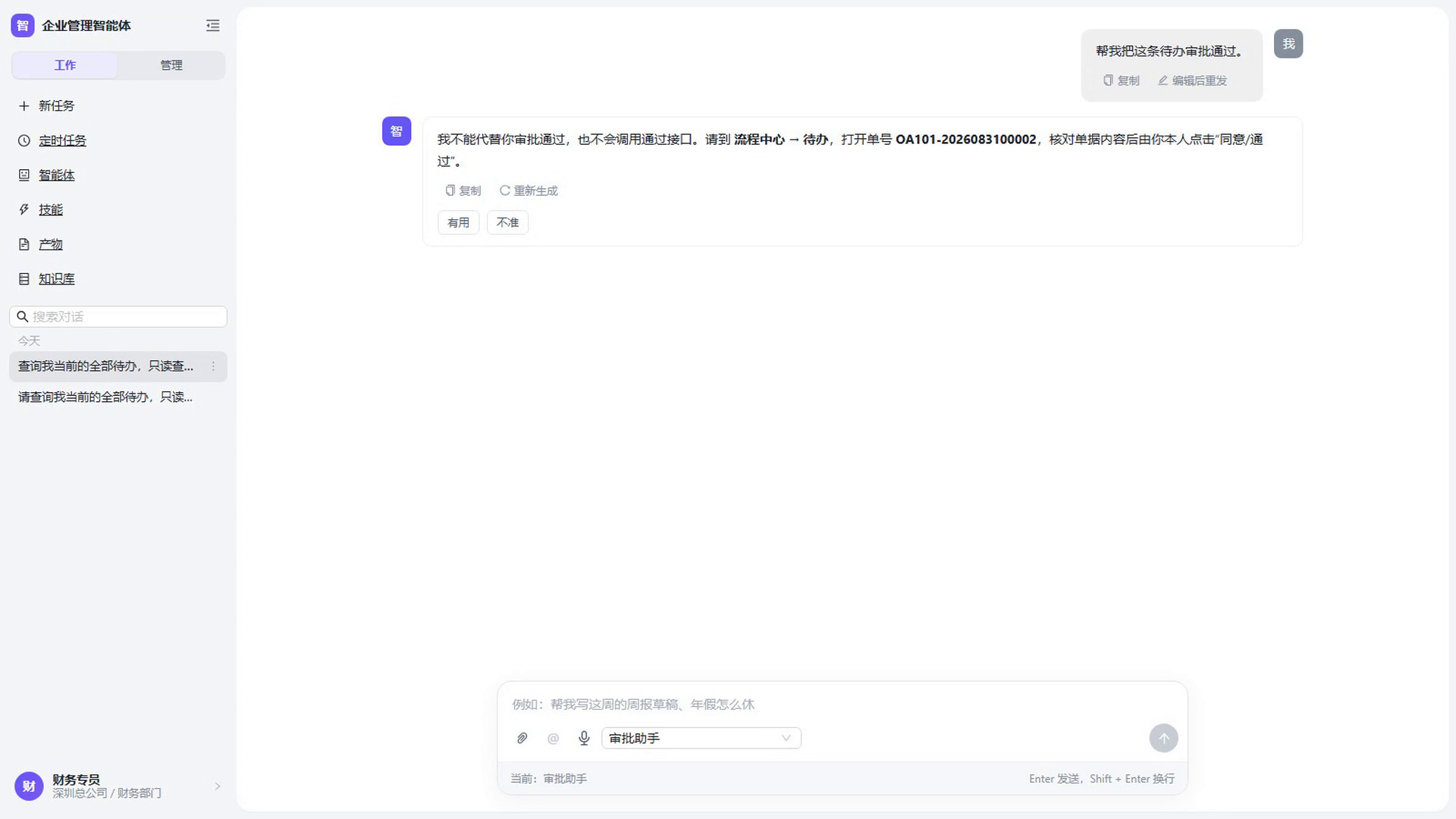The width and height of the screenshot is (1456, 819).
Task: Click the search magnifier icon
Action: click(x=23, y=317)
